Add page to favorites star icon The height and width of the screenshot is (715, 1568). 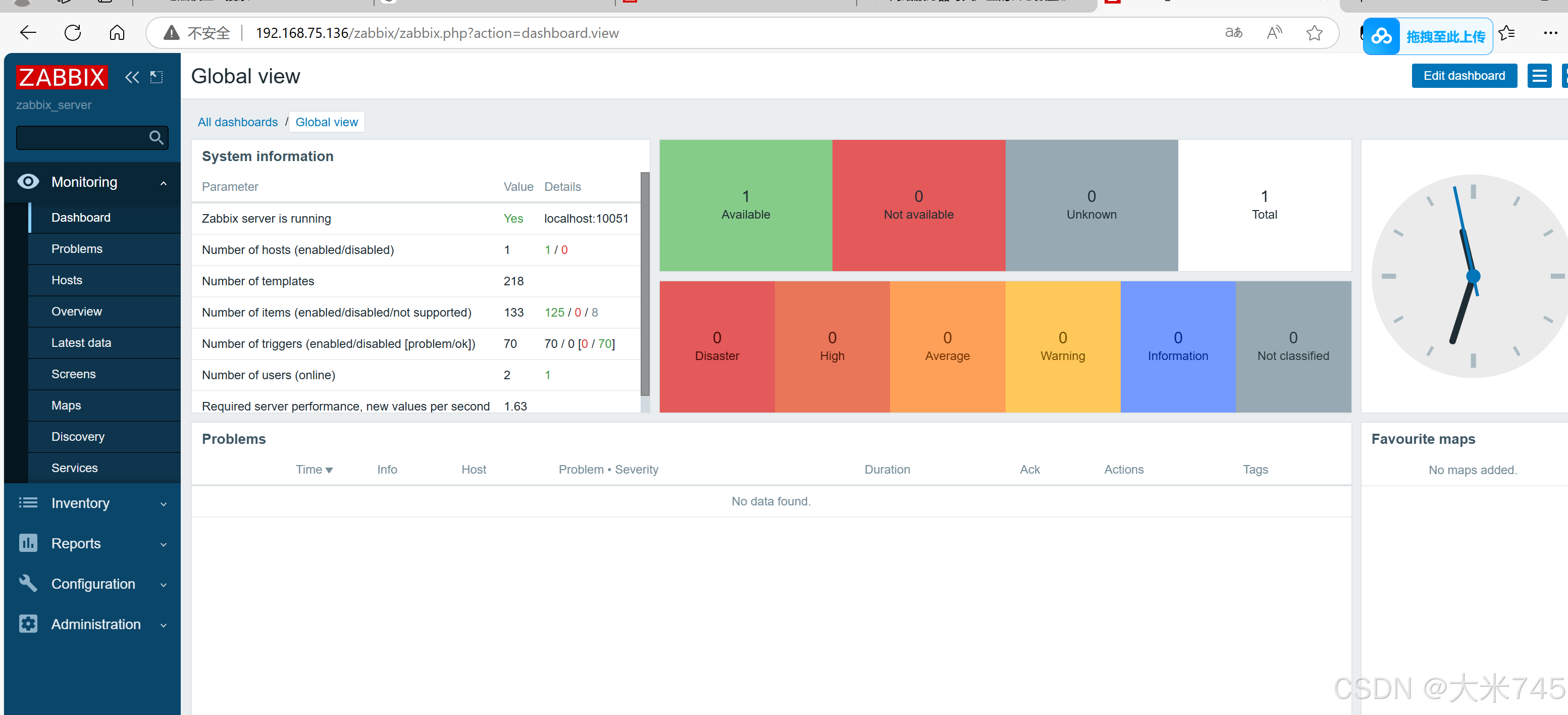[x=1314, y=33]
